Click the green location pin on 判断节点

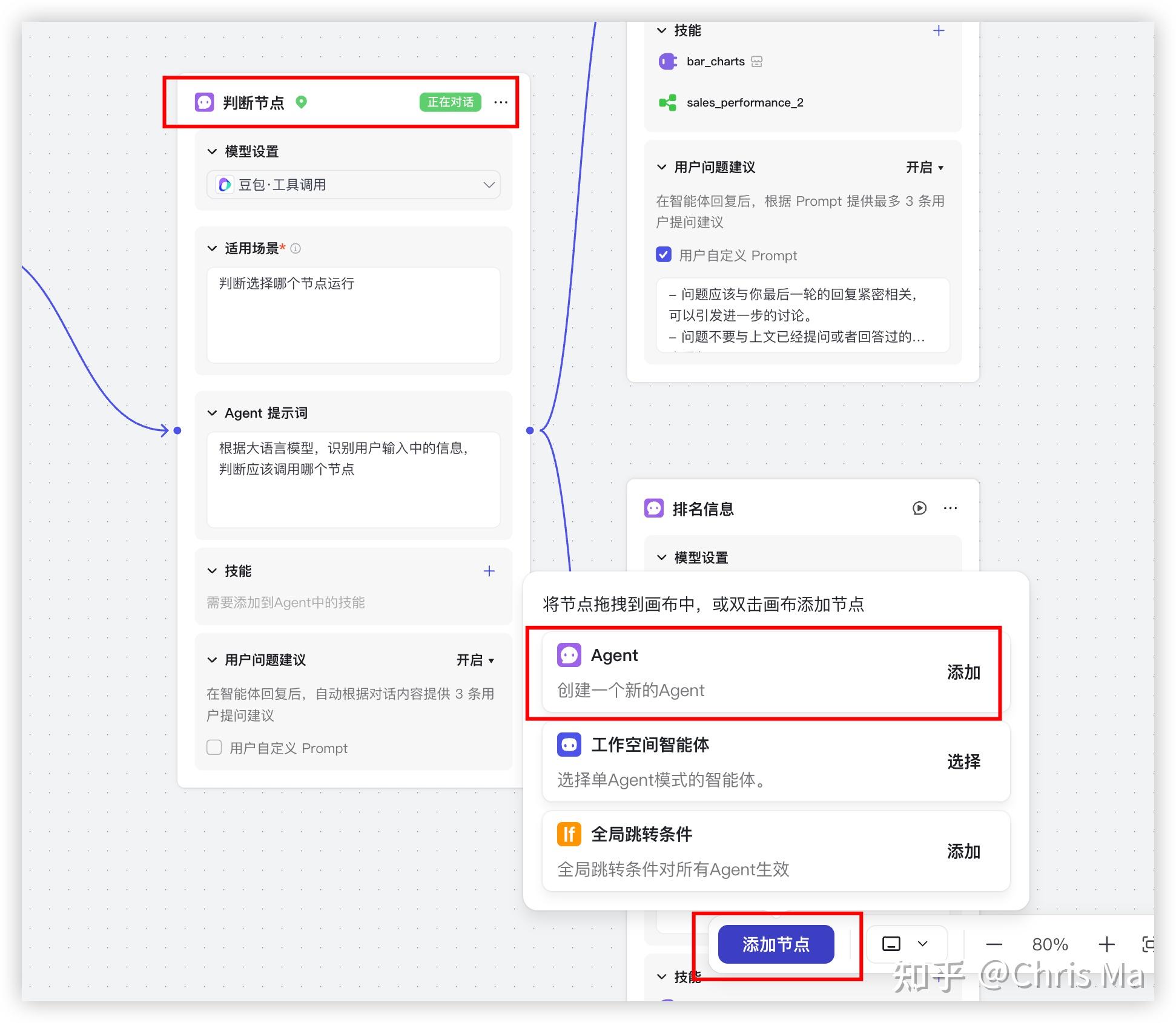point(301,102)
